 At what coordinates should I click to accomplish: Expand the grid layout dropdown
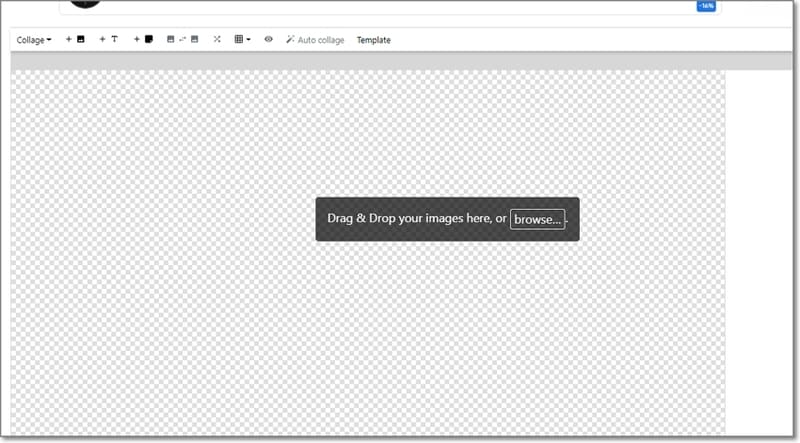click(x=242, y=39)
